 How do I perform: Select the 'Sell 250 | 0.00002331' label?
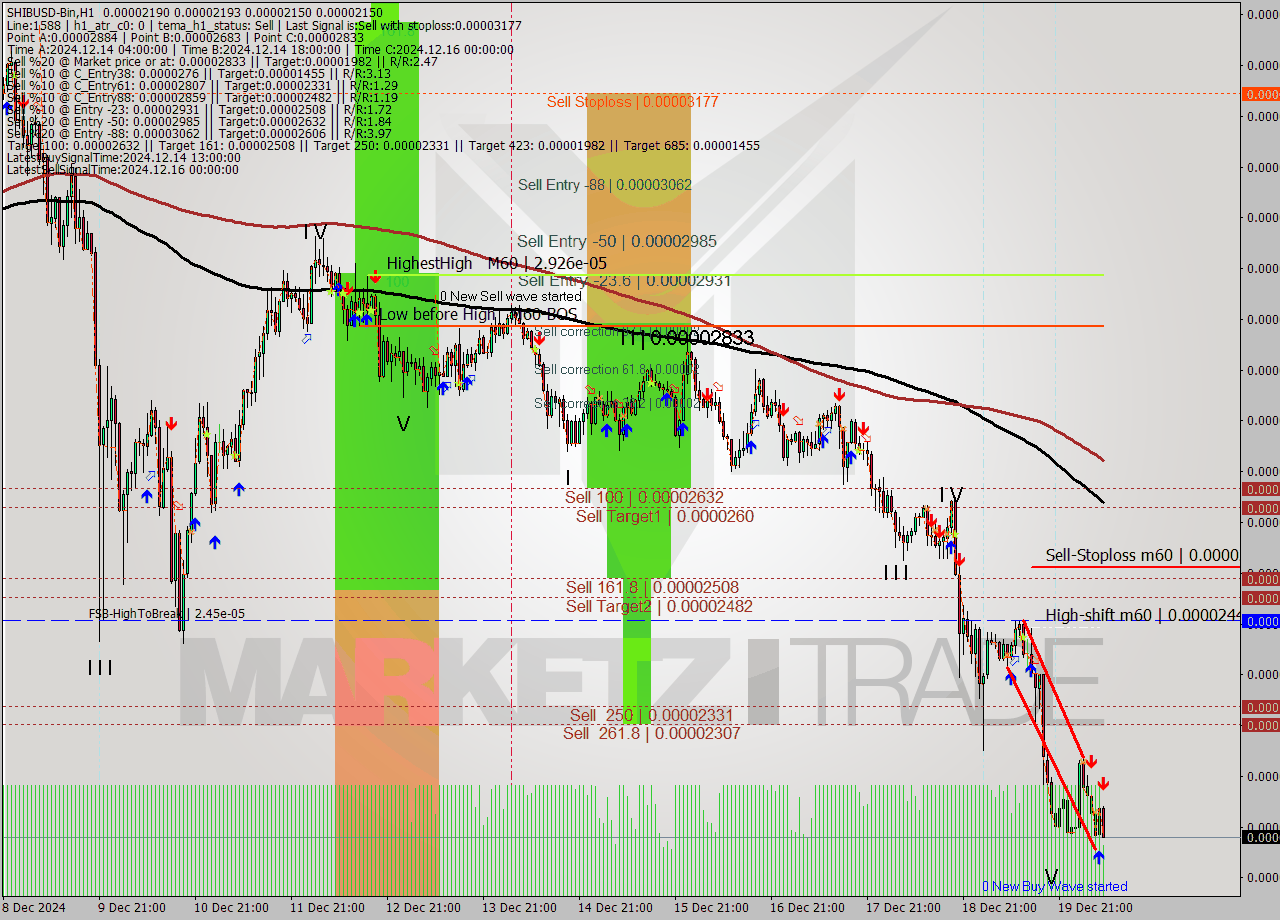[651, 715]
